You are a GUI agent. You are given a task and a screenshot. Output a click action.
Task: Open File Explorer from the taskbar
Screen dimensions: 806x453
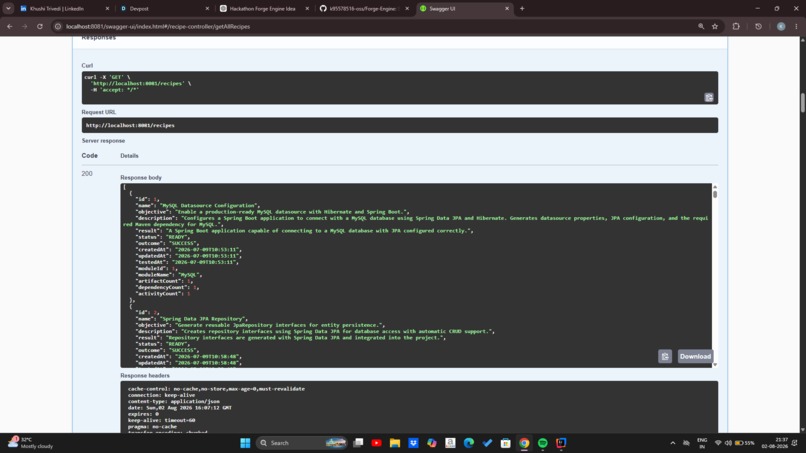coord(395,443)
